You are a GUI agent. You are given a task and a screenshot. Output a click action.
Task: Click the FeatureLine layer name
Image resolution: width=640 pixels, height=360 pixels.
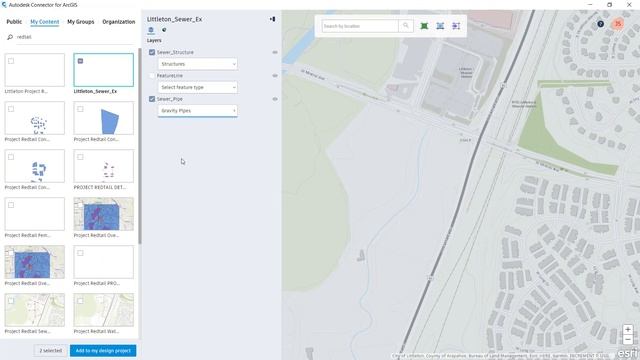pyautogui.click(x=170, y=76)
